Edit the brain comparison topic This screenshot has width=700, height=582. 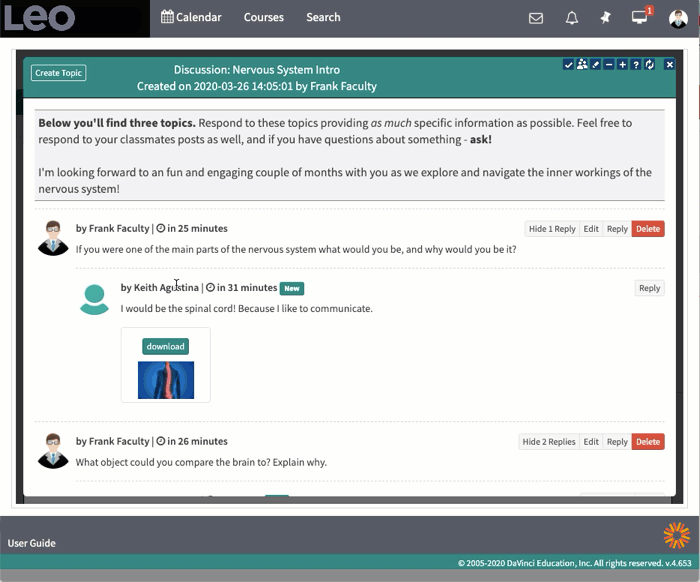point(591,442)
